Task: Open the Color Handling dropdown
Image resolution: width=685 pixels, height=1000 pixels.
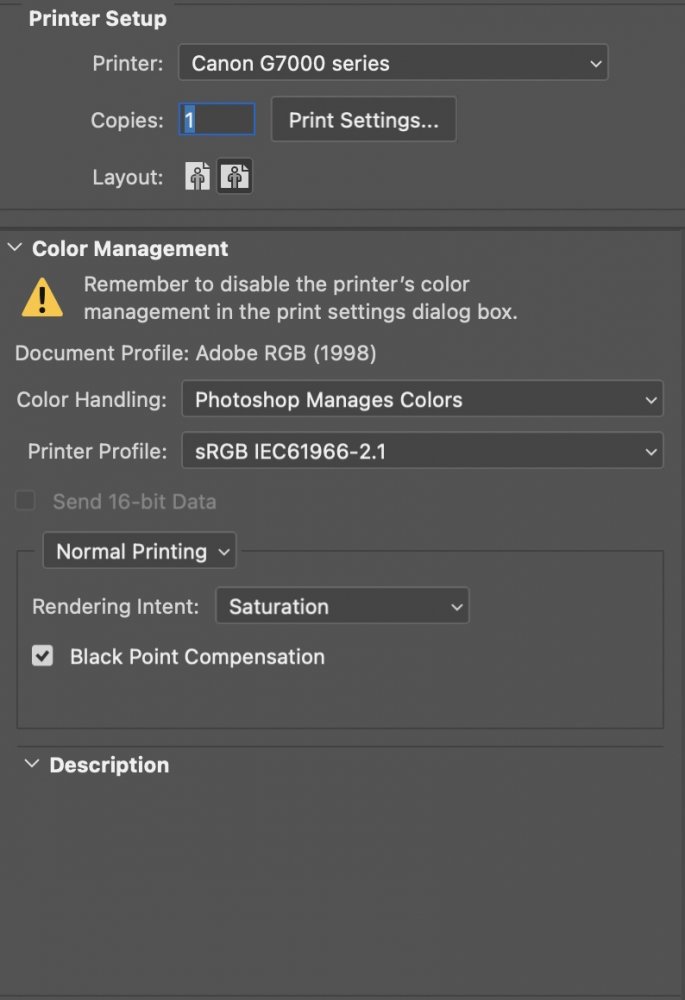Action: [422, 400]
